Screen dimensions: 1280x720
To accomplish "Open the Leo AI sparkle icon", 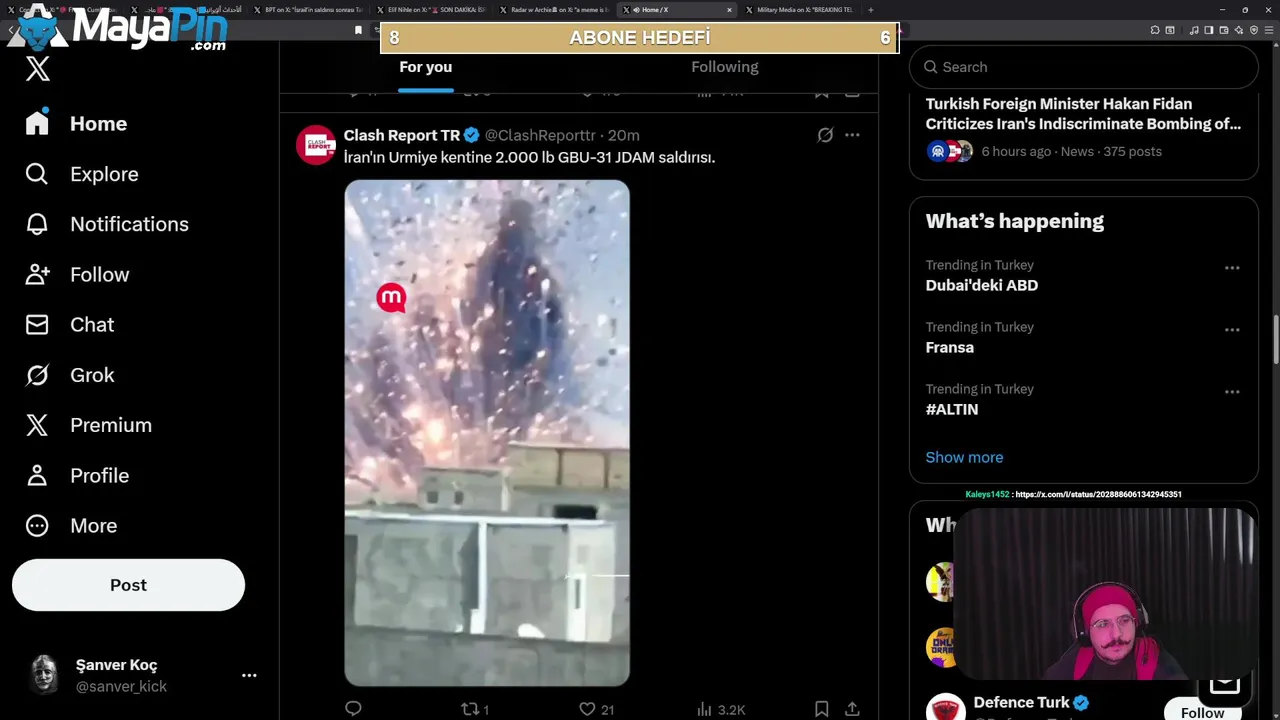I will coord(1239,30).
